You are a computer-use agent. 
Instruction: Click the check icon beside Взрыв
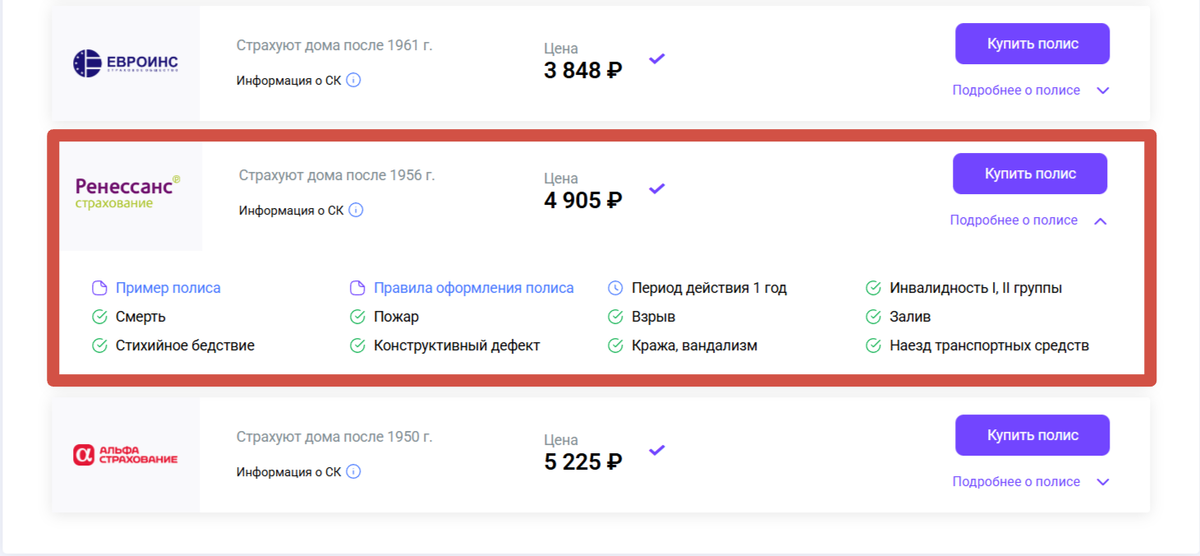[615, 317]
